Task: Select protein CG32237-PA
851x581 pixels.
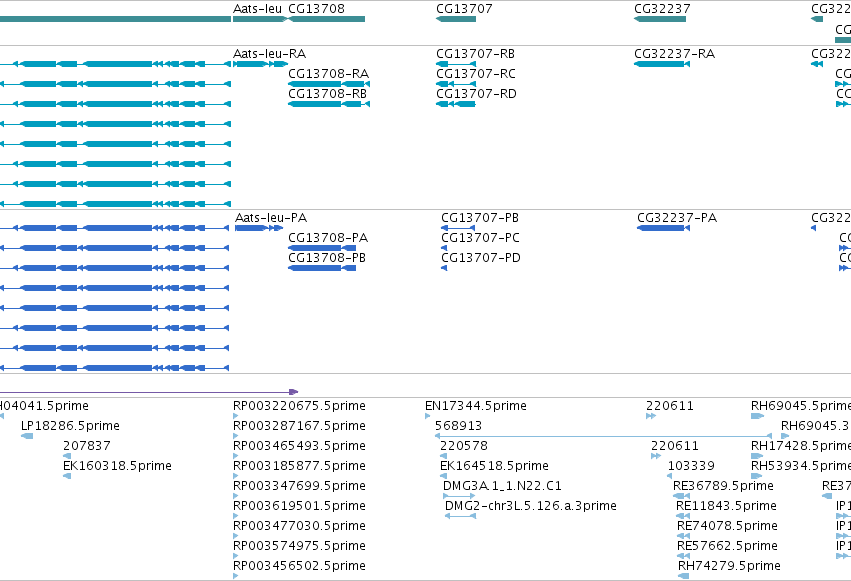Action: (x=677, y=218)
